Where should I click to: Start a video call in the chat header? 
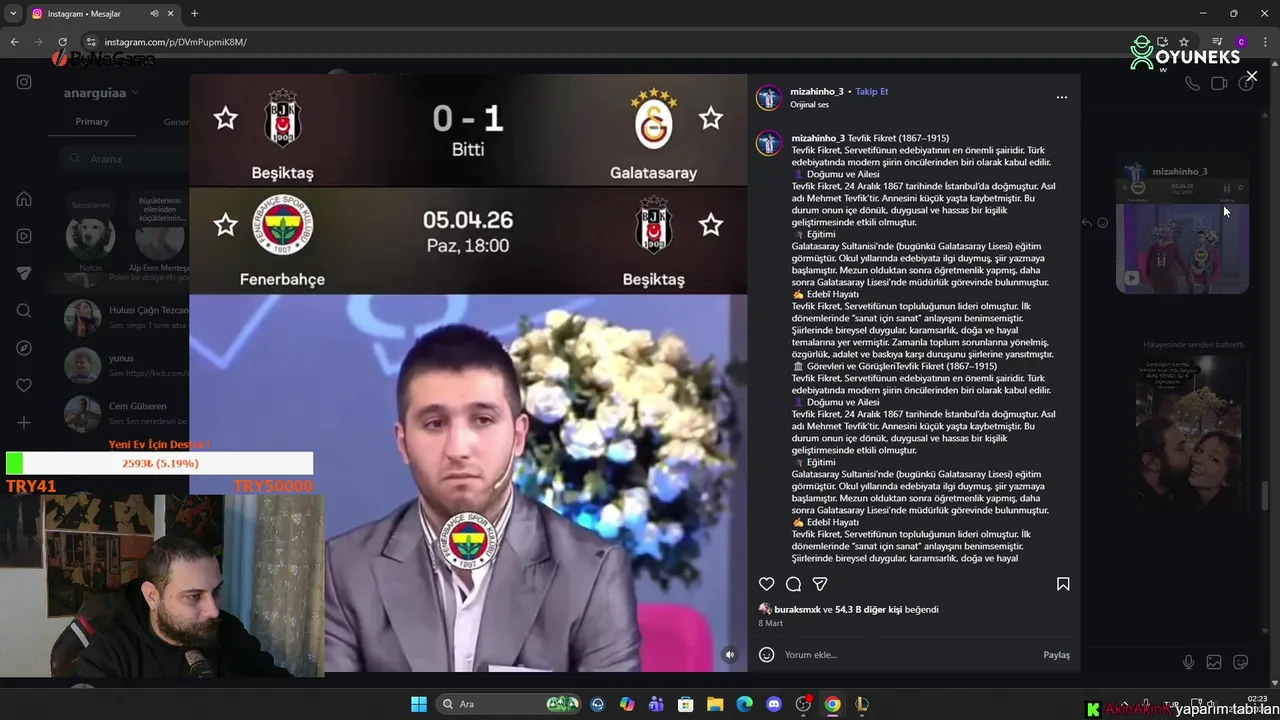point(1219,84)
